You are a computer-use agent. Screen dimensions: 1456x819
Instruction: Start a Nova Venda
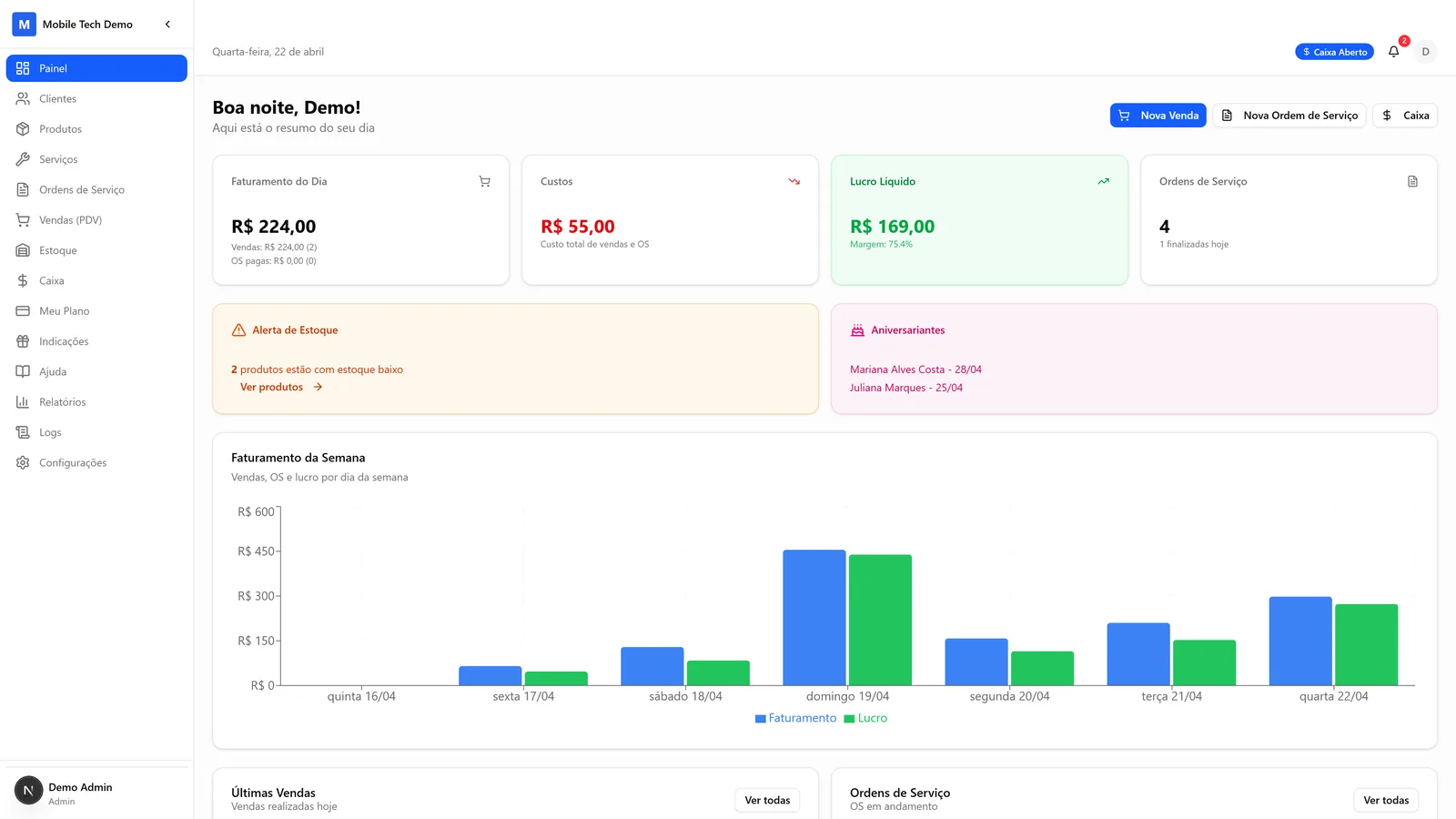(1158, 116)
